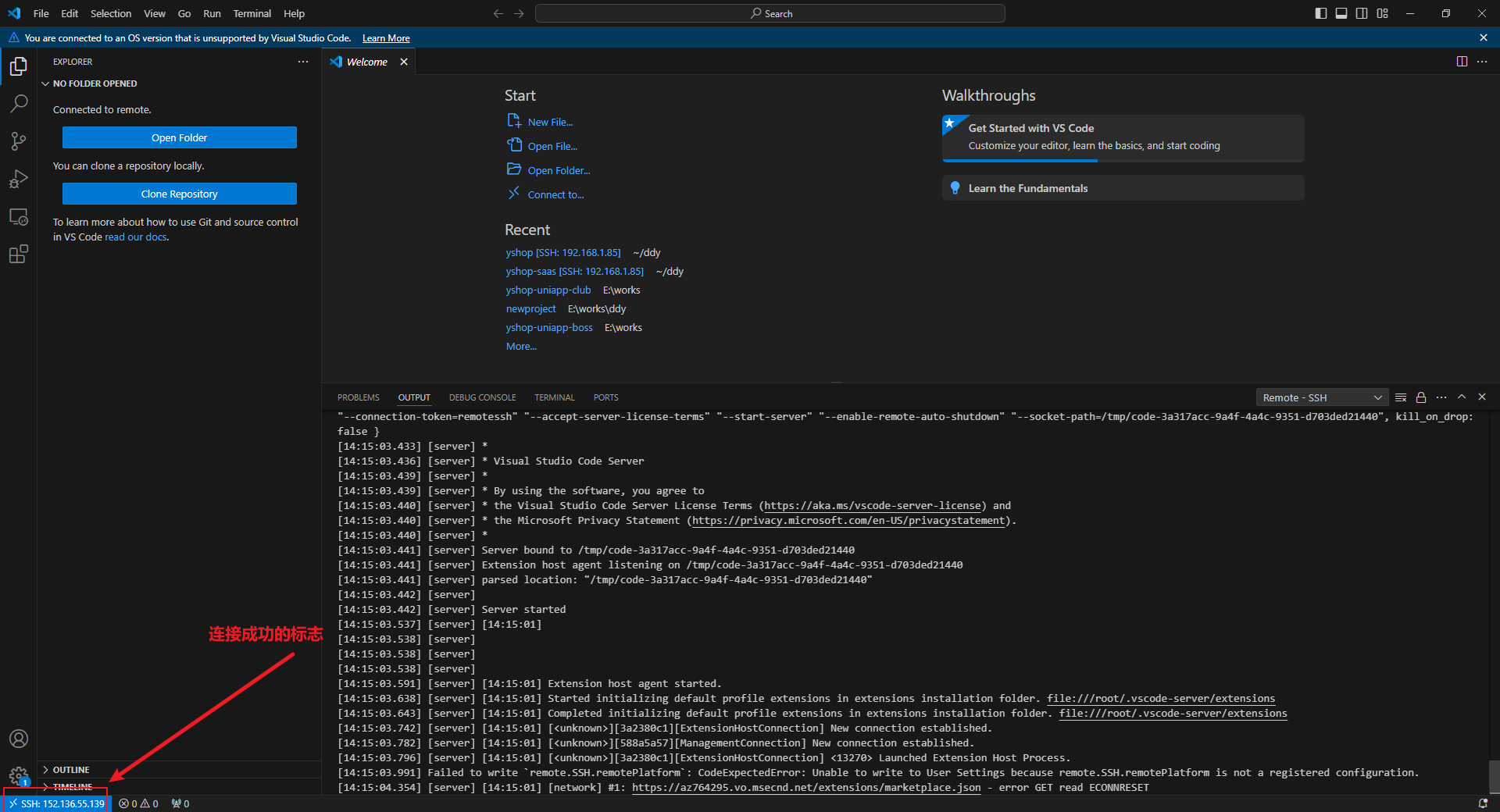The image size is (1500, 812).
Task: Open the Terminal menu
Action: (252, 13)
